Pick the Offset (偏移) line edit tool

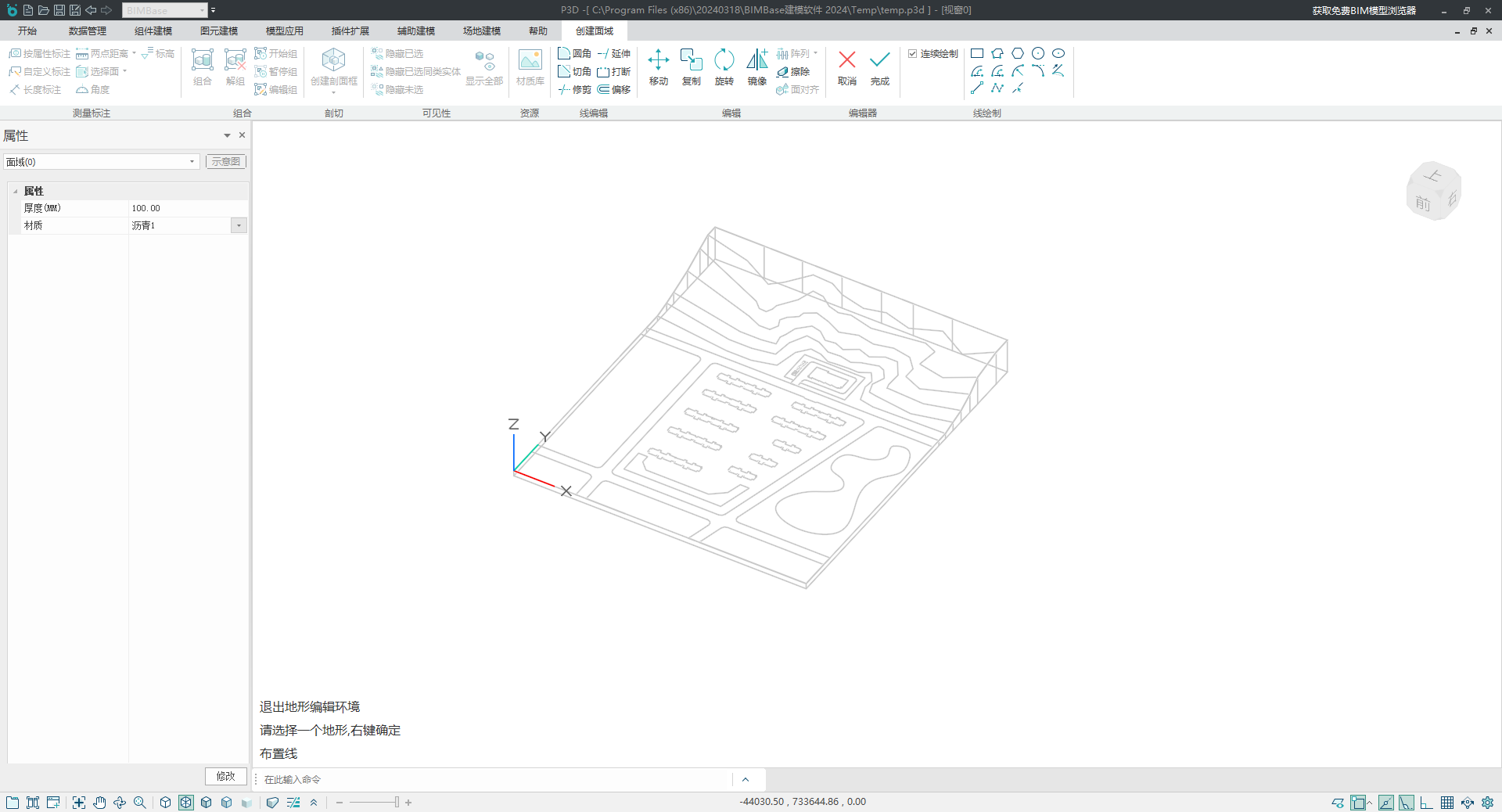click(614, 90)
